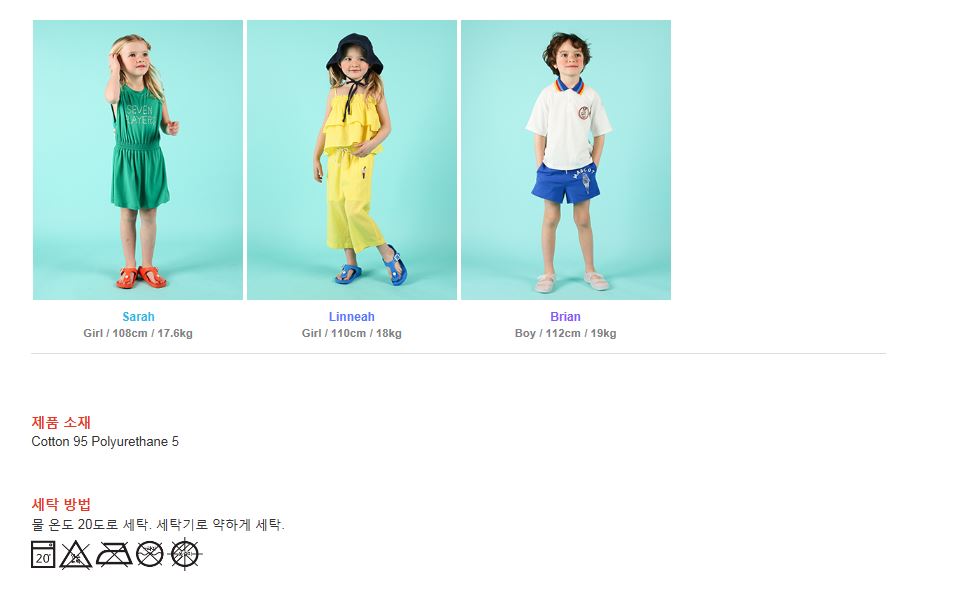Click the 제품 소재 heading
The width and height of the screenshot is (954, 595).
pos(61,422)
